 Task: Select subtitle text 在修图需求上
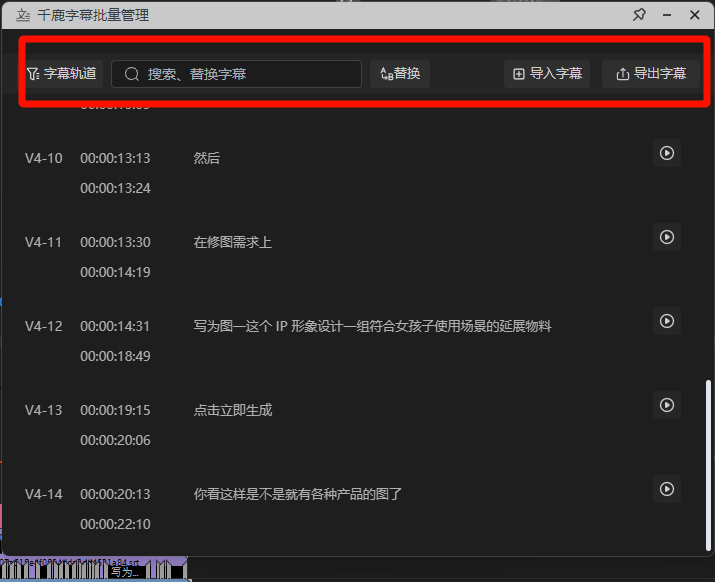point(233,242)
